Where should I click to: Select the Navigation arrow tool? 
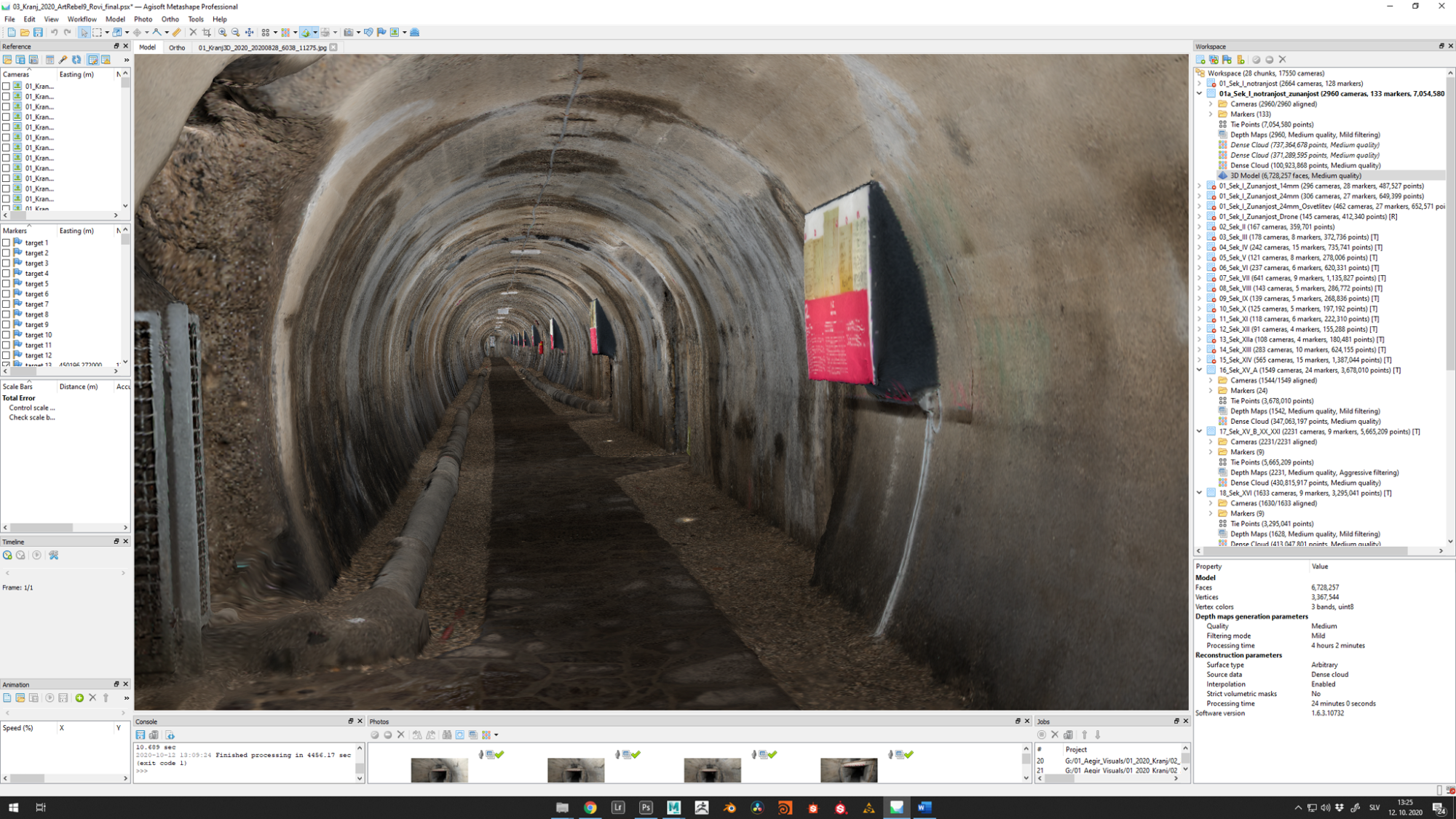84,32
